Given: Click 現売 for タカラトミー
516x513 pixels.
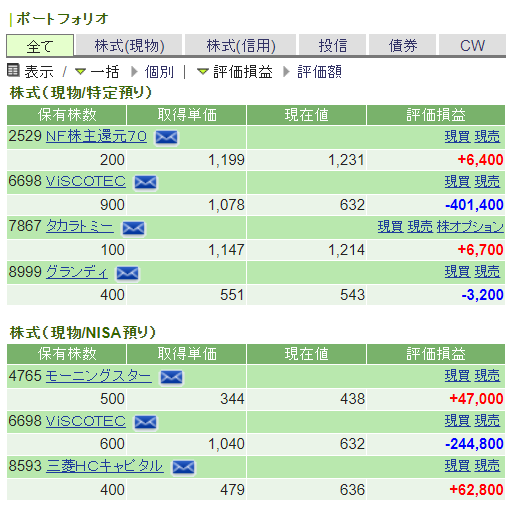Looking at the screenshot, I should point(420,226).
